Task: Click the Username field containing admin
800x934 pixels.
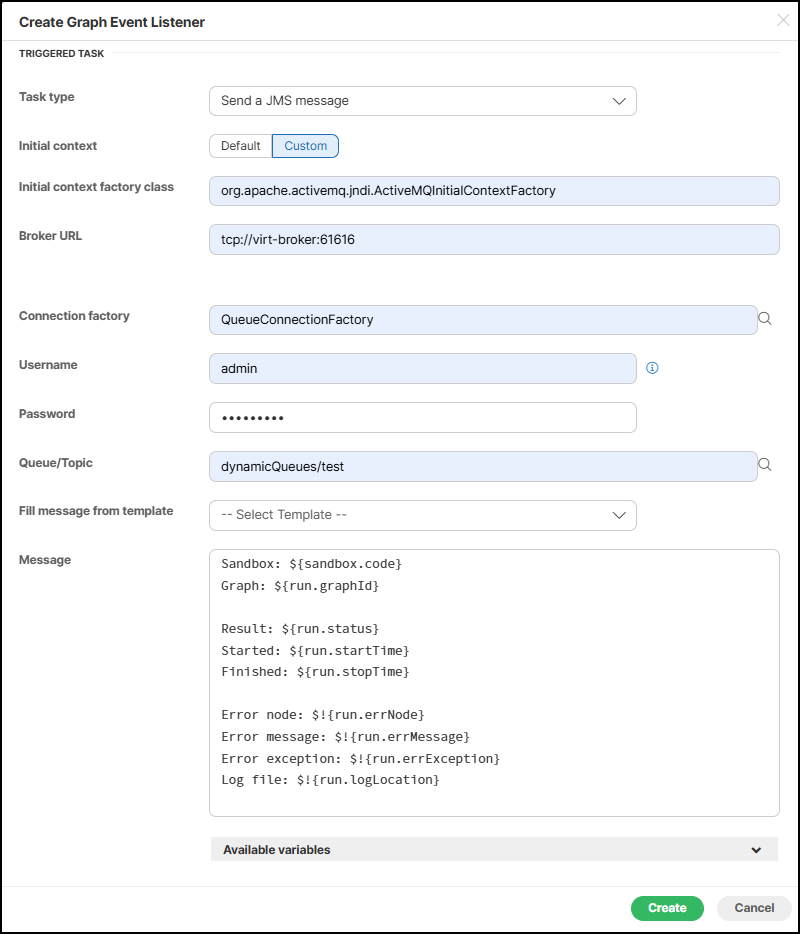Action: 422,368
